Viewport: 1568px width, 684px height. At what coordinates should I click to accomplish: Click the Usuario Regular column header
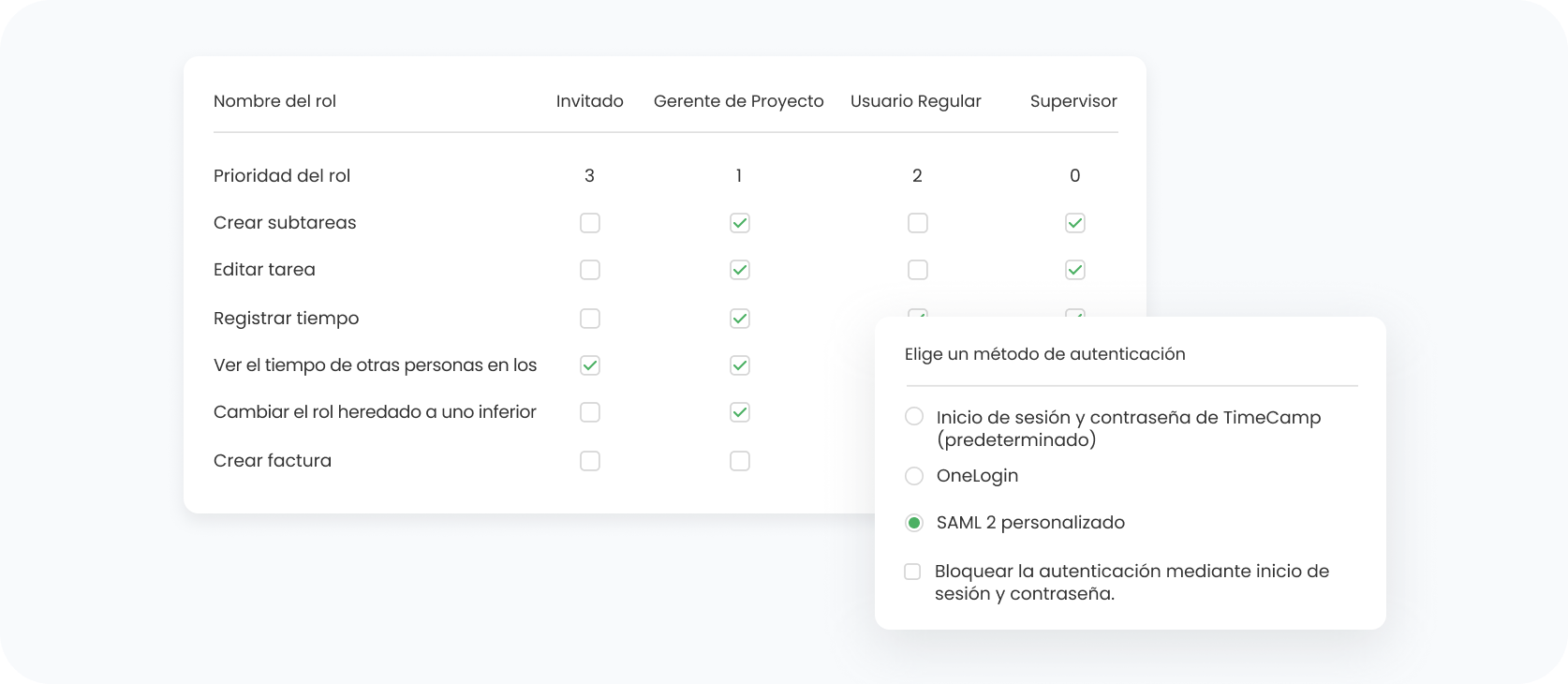(916, 101)
